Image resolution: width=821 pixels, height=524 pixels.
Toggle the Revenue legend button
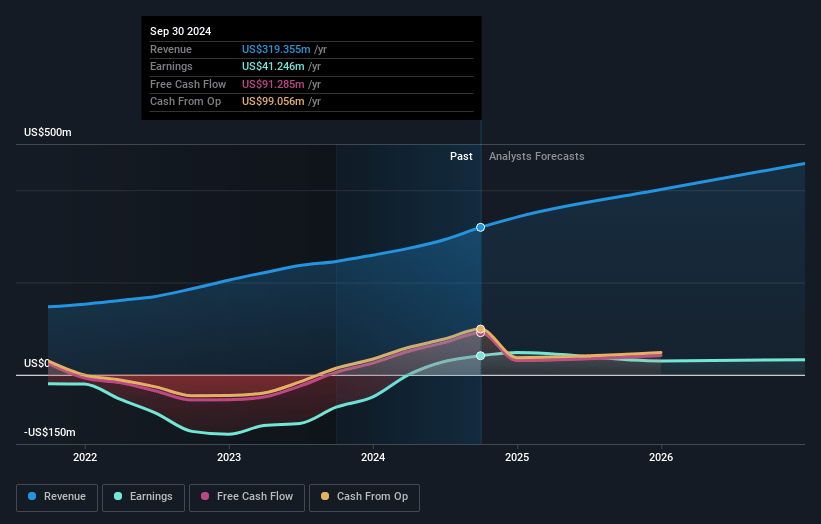click(x=57, y=497)
